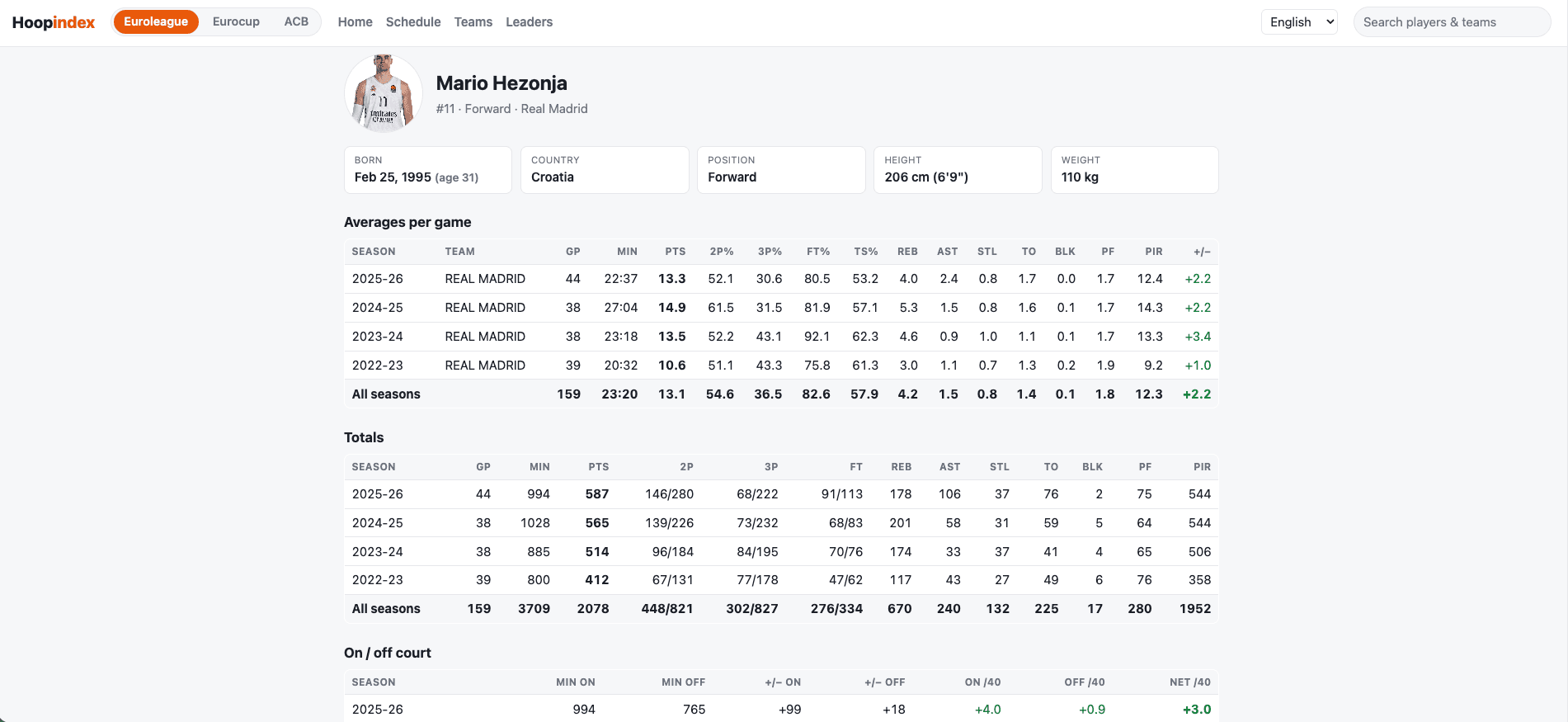The image size is (1568, 722).
Task: Open REAL MADRID team in 2023-24 averages row
Action: (485, 337)
